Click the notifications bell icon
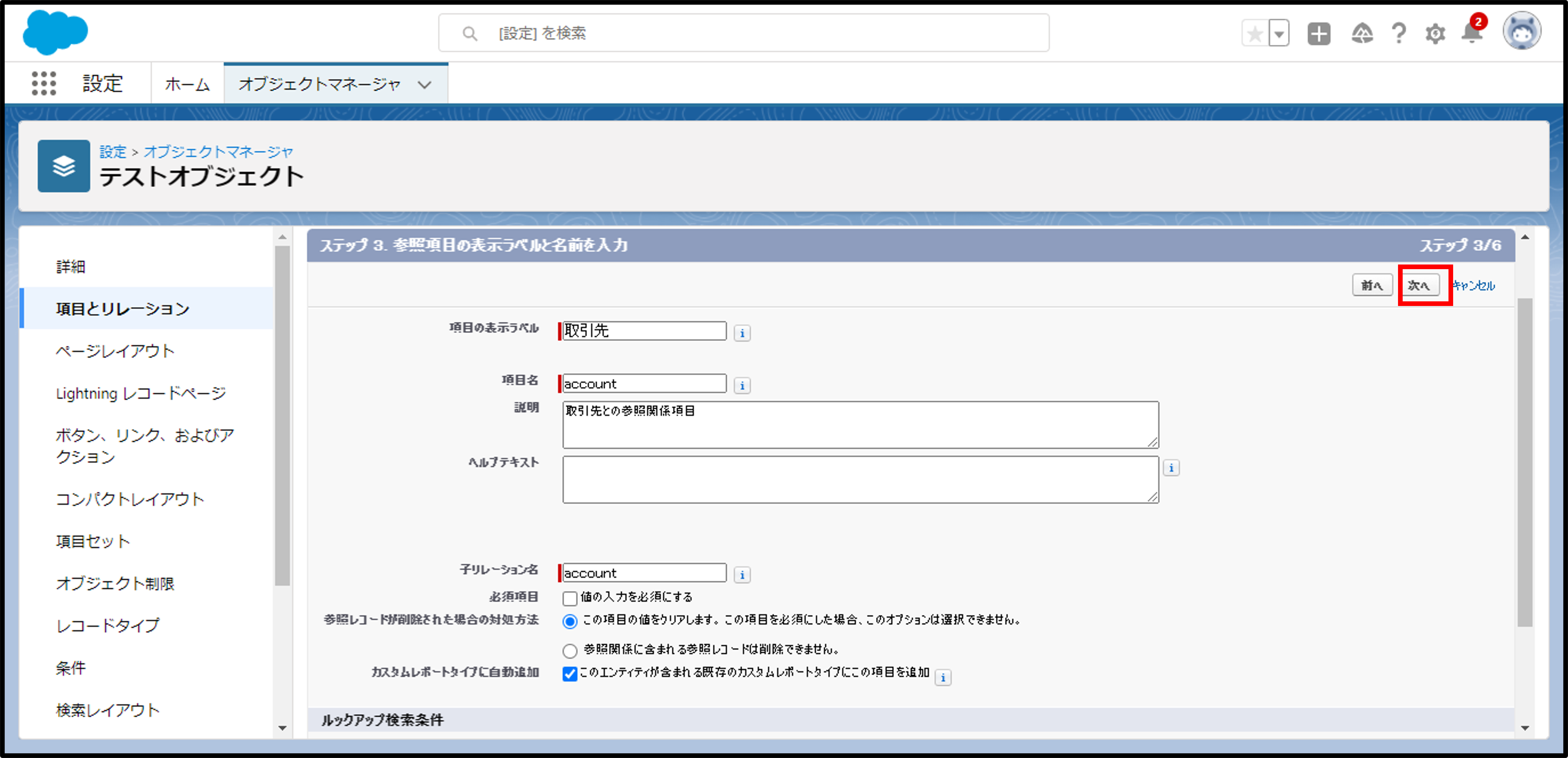 coord(1471,34)
